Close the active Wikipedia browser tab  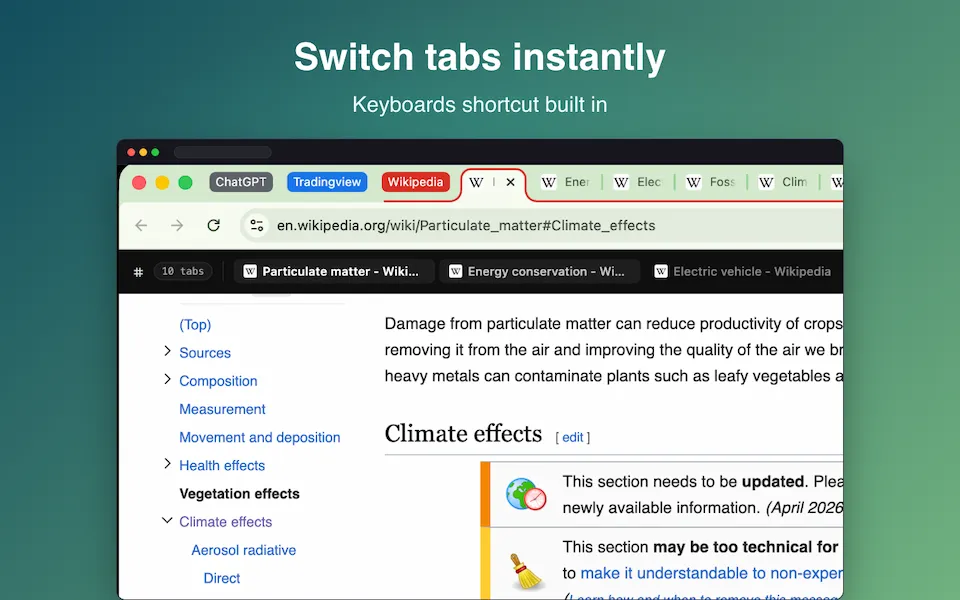tap(510, 182)
